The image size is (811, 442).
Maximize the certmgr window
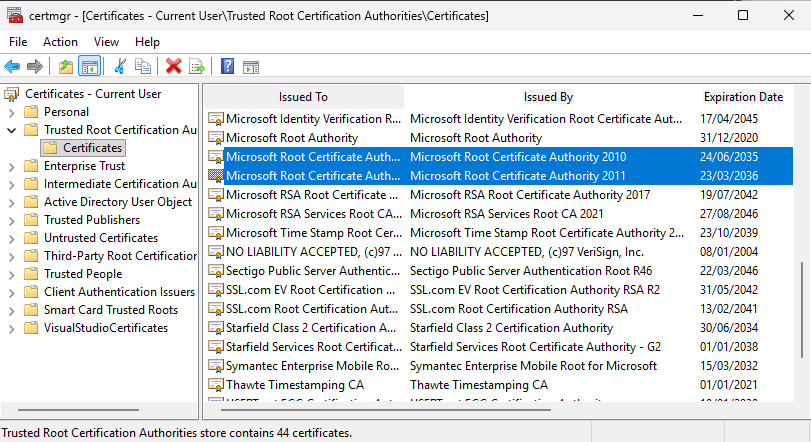coord(743,15)
